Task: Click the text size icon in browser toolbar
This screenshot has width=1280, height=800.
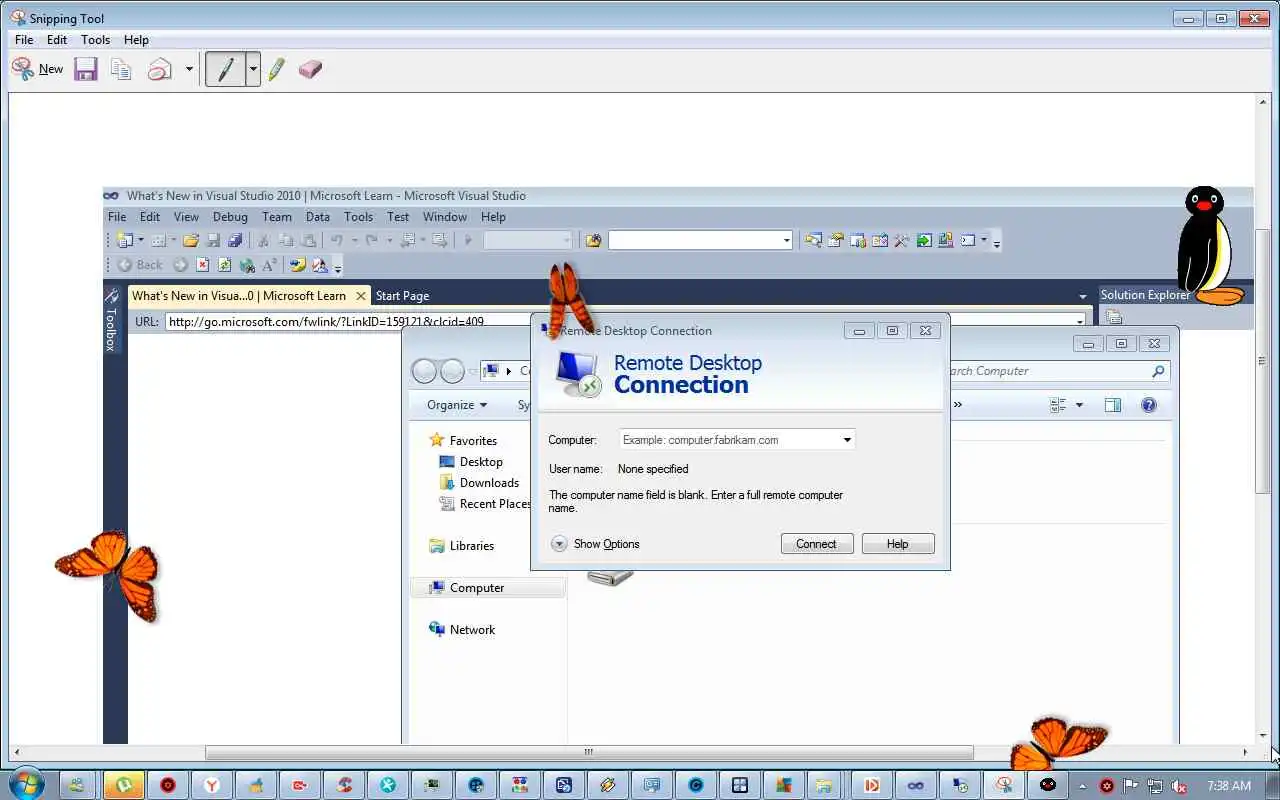Action: (x=269, y=265)
